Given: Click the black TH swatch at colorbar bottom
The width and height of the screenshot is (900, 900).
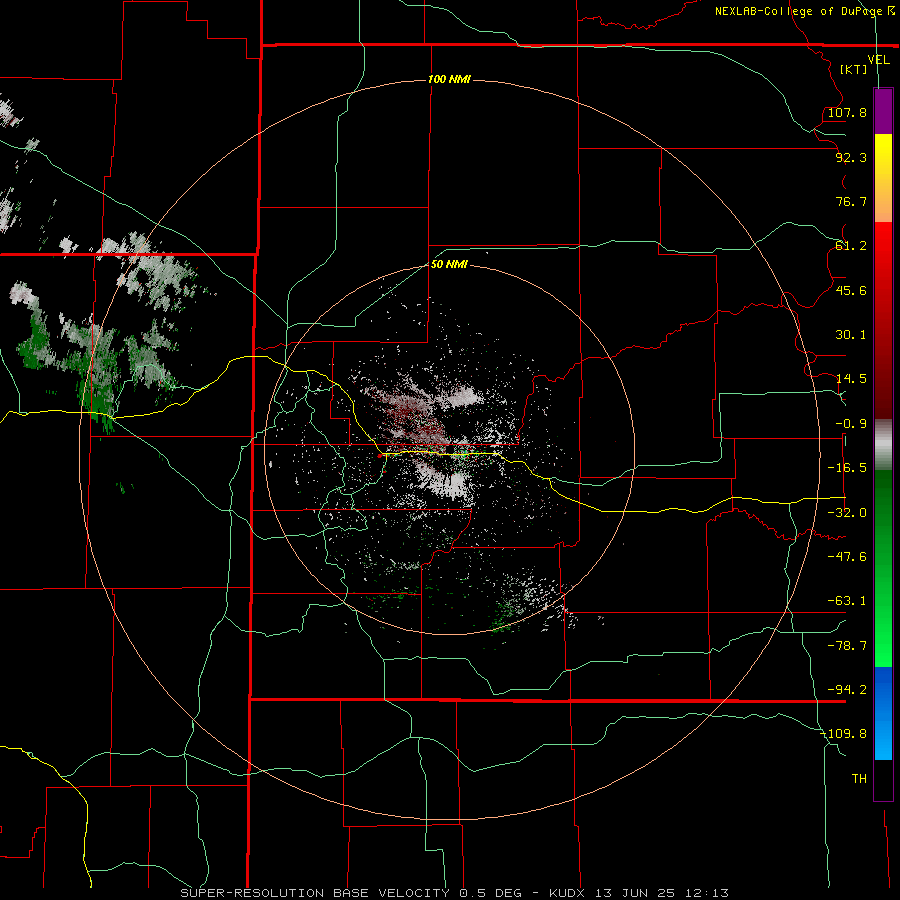Looking at the screenshot, I should 883,779.
